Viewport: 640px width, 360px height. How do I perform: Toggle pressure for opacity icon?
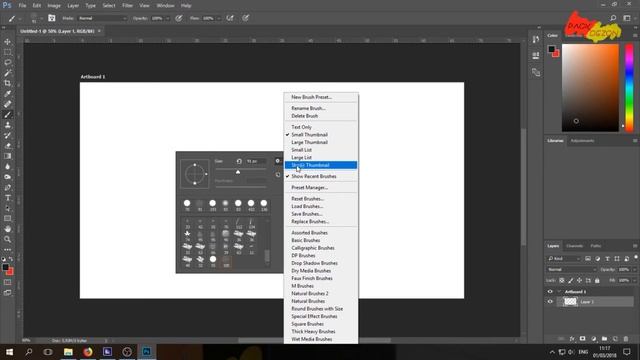coord(179,18)
